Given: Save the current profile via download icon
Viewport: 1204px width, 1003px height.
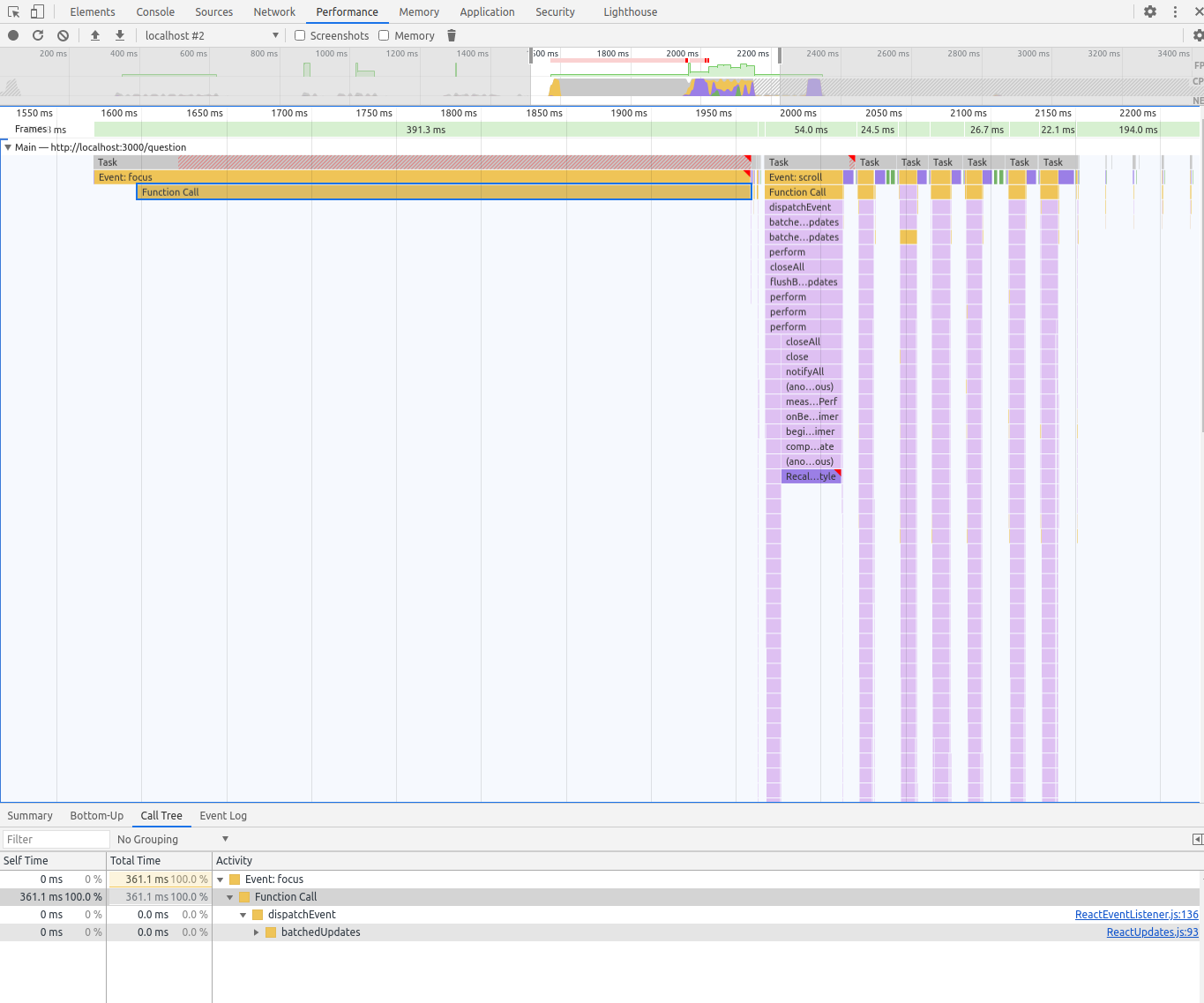Looking at the screenshot, I should pos(119,35).
